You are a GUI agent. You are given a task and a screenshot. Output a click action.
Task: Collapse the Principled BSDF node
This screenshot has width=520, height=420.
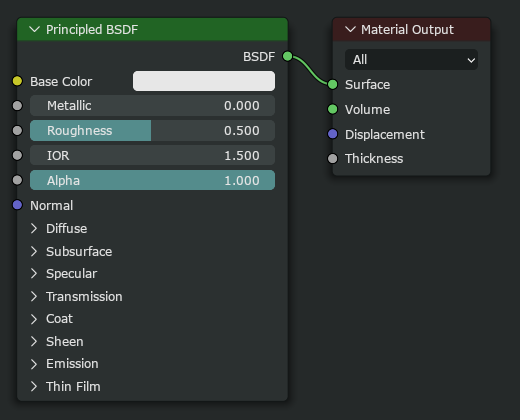tap(34, 29)
